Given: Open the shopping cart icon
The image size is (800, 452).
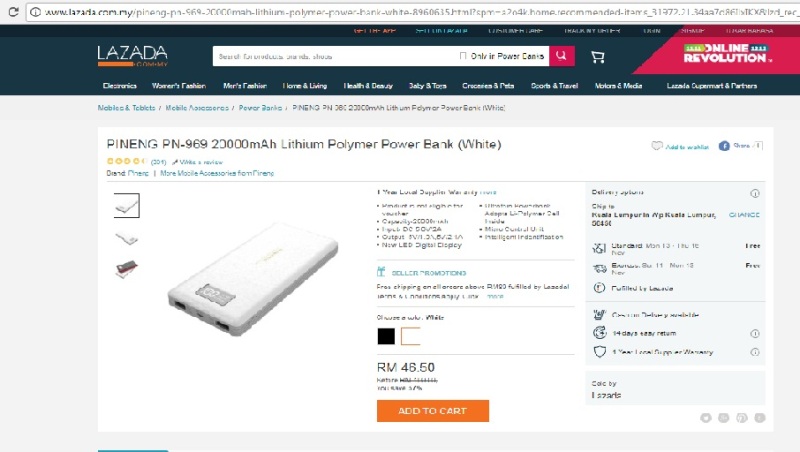Looking at the screenshot, I should coord(597,57).
